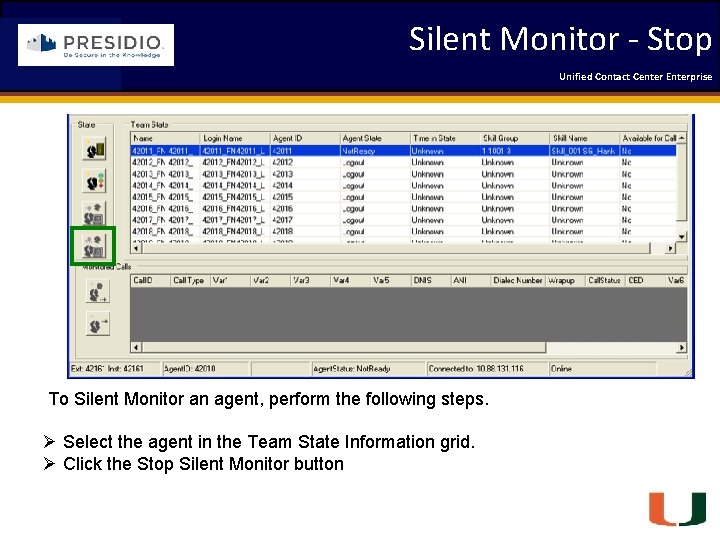720x540 pixels.
Task: Click the Intercept call button in Monitored Calls
Action: pyautogui.click(x=97, y=323)
